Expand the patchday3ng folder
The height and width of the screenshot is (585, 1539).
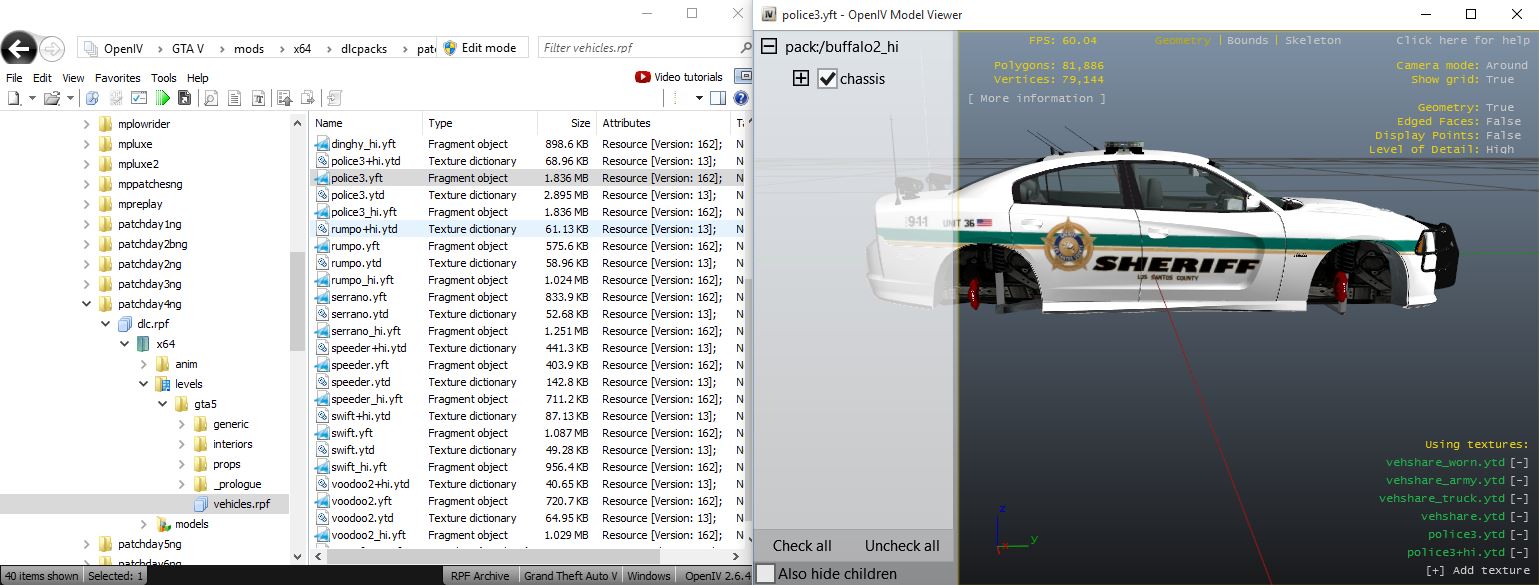pos(87,284)
